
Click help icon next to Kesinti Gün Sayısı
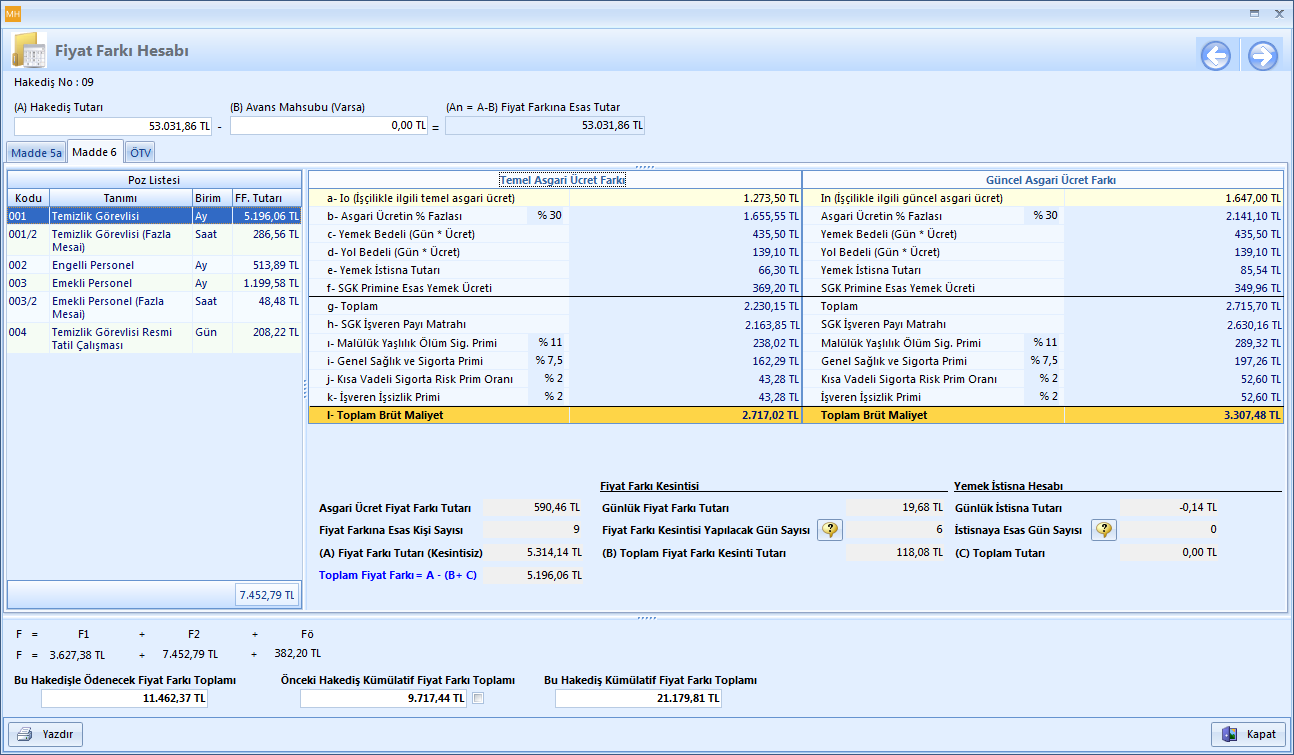point(830,530)
